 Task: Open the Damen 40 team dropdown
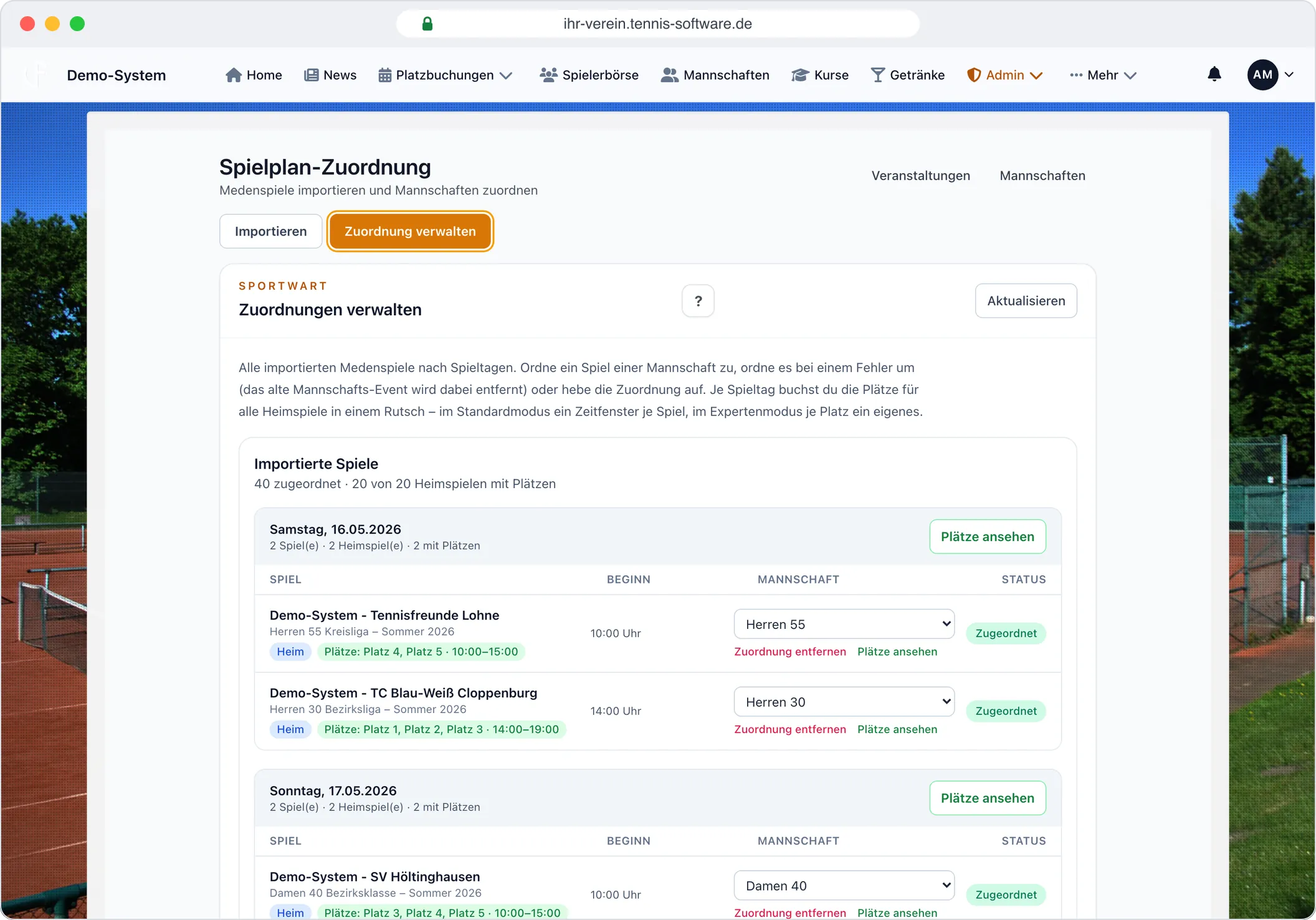pyautogui.click(x=844, y=886)
